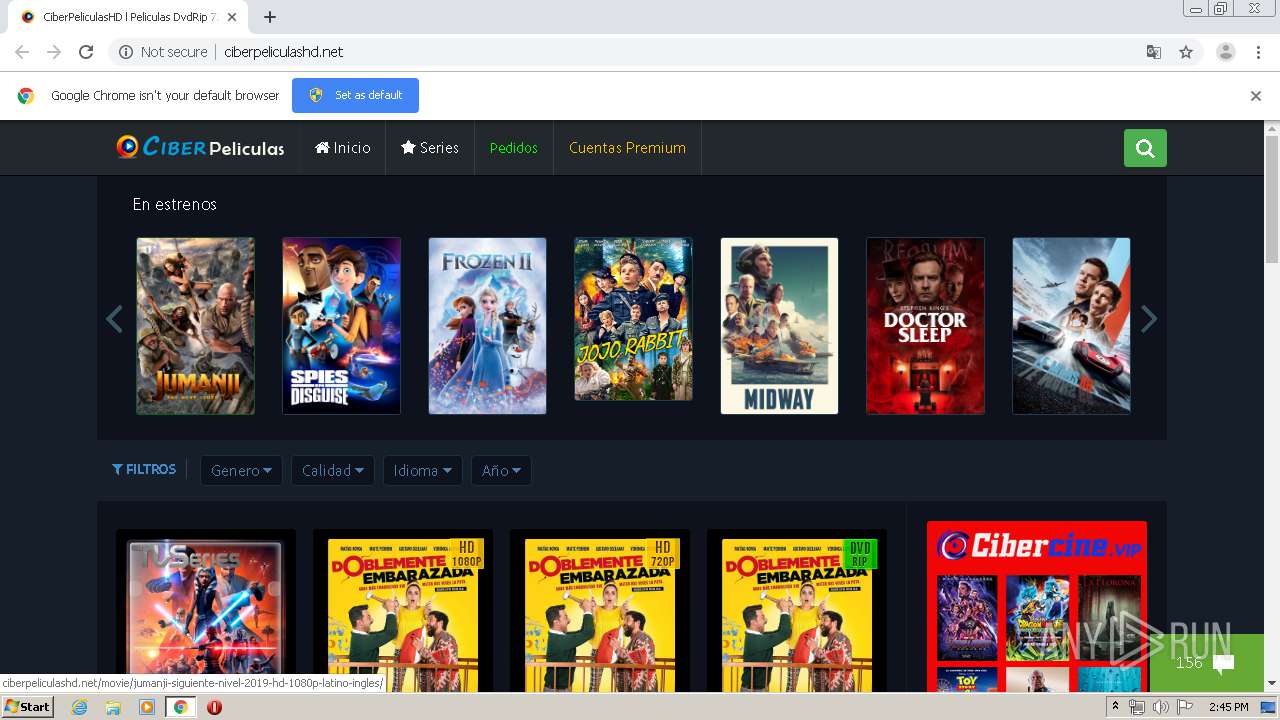This screenshot has width=1280, height=720.
Task: Open the network tray icon
Action: (x=1137, y=707)
